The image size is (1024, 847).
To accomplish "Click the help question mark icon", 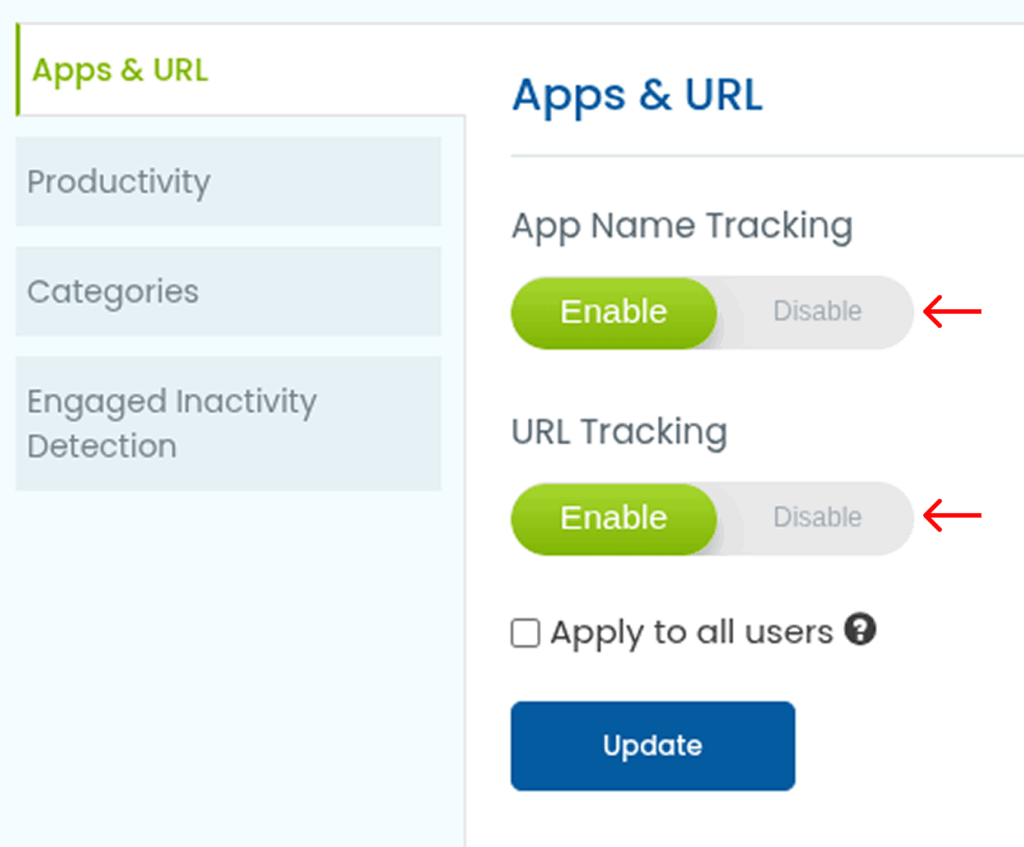I will point(860,630).
